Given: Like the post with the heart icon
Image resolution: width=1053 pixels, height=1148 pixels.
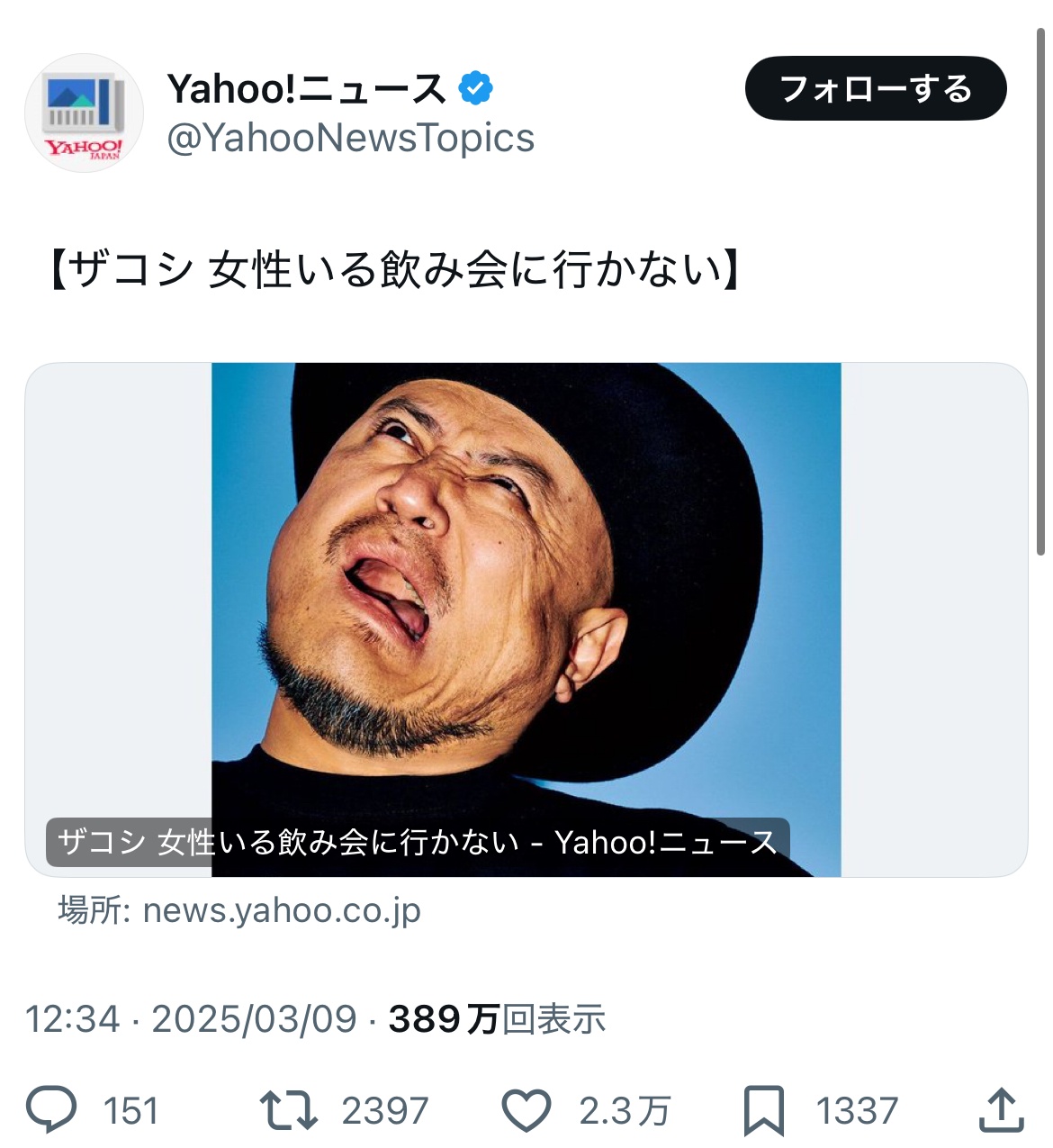Looking at the screenshot, I should point(526,1109).
